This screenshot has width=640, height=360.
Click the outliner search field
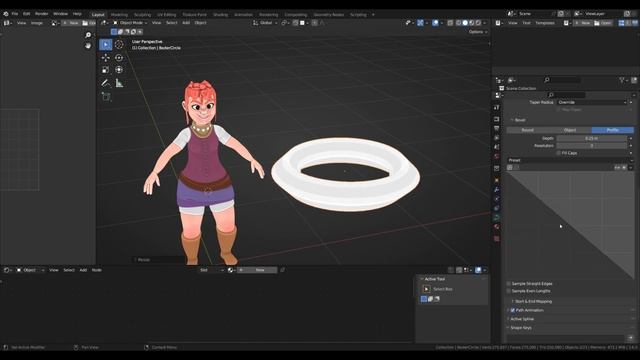pyautogui.click(x=562, y=80)
